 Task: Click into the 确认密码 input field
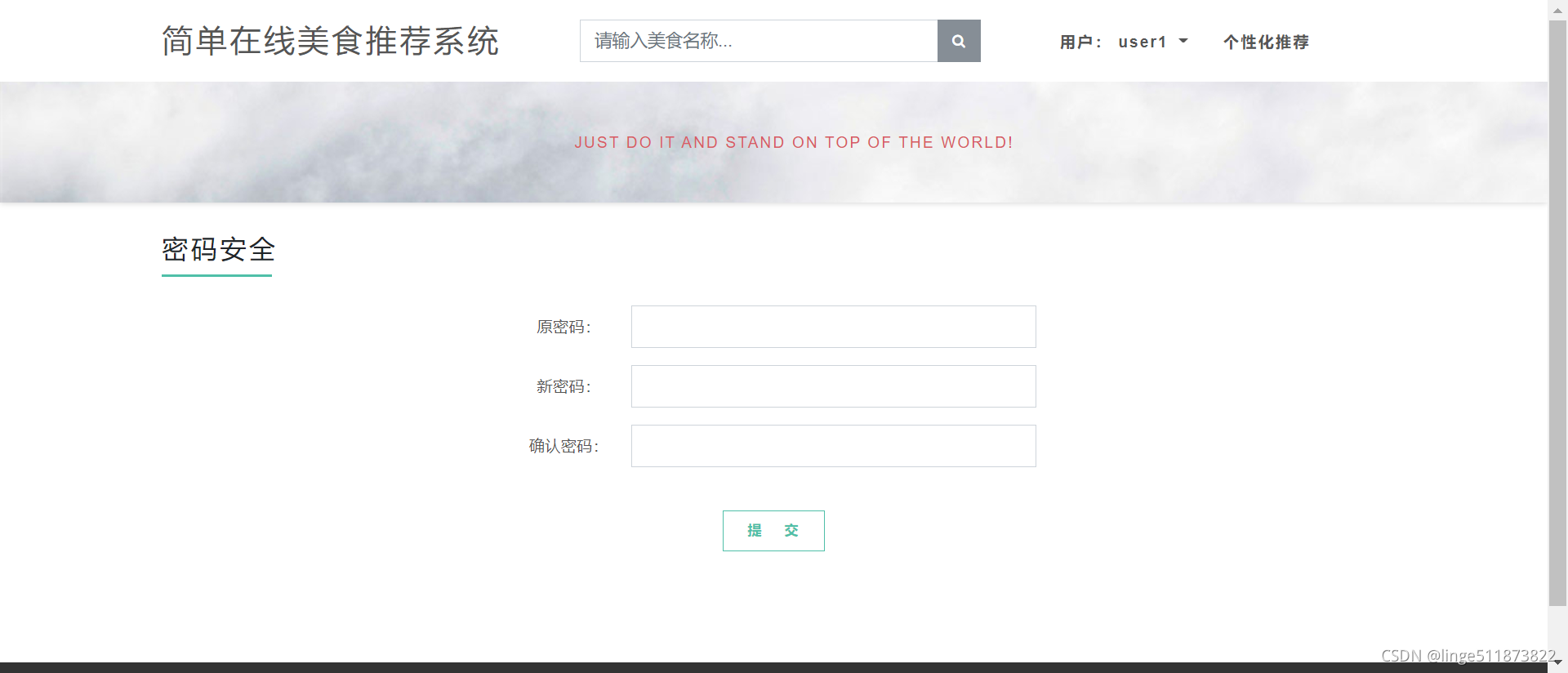[833, 446]
